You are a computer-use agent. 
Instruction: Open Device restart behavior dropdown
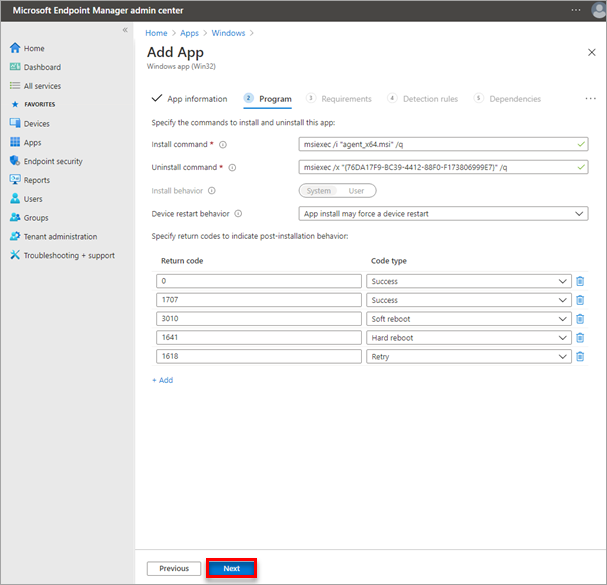click(x=443, y=213)
